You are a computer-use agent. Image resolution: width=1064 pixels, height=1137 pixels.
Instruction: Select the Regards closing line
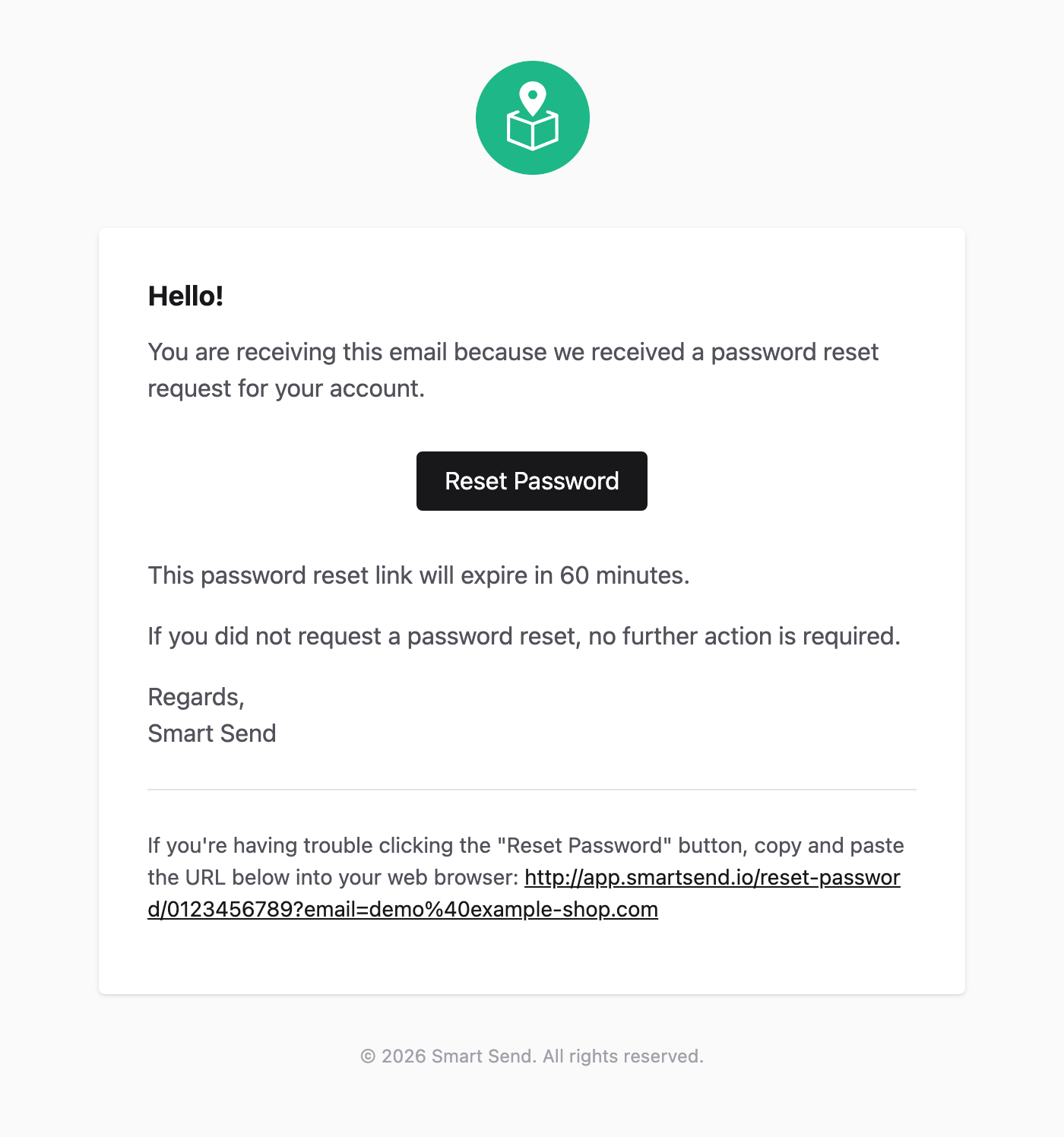click(x=196, y=696)
